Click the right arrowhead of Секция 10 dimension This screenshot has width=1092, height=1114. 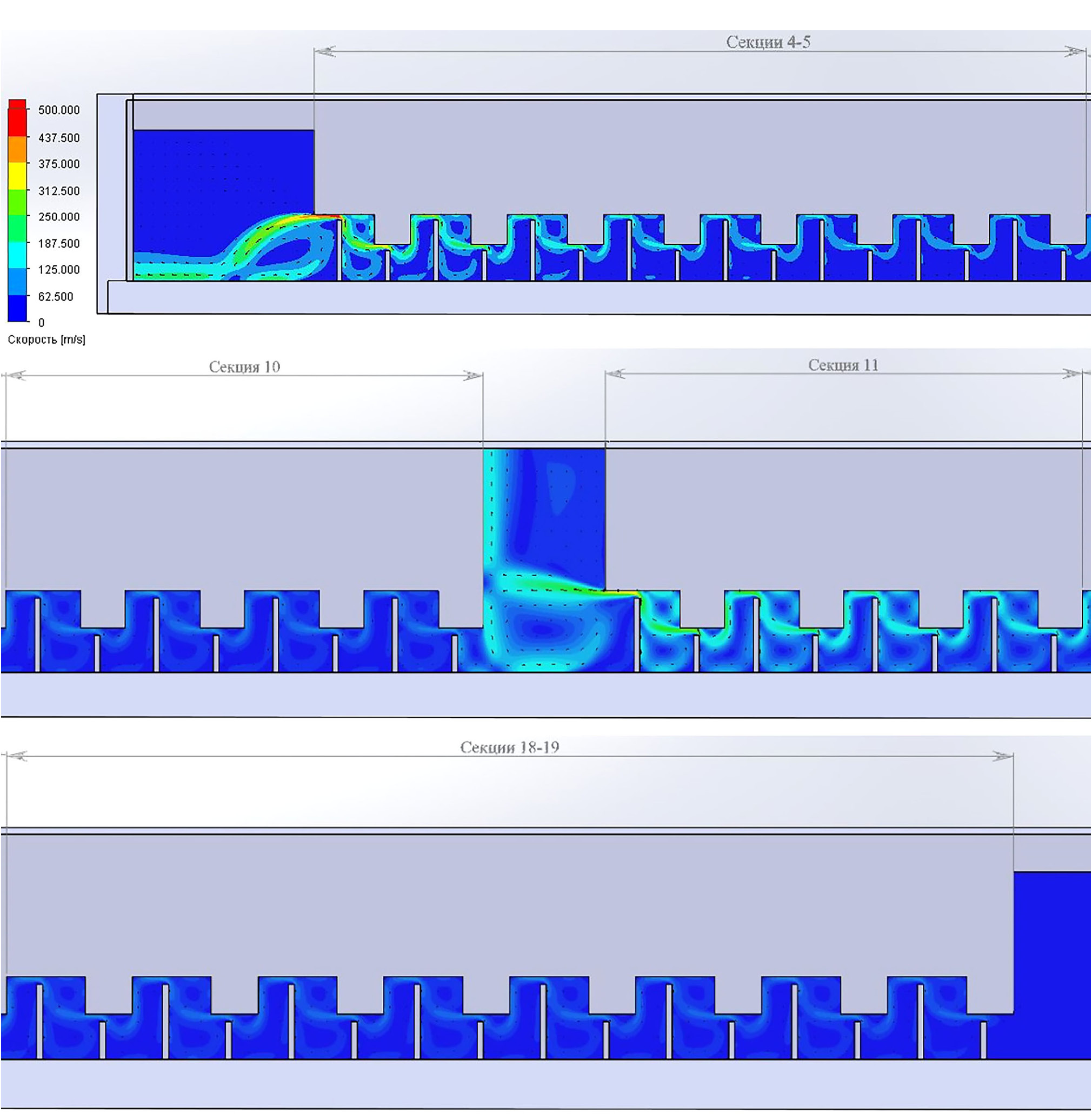tap(474, 376)
